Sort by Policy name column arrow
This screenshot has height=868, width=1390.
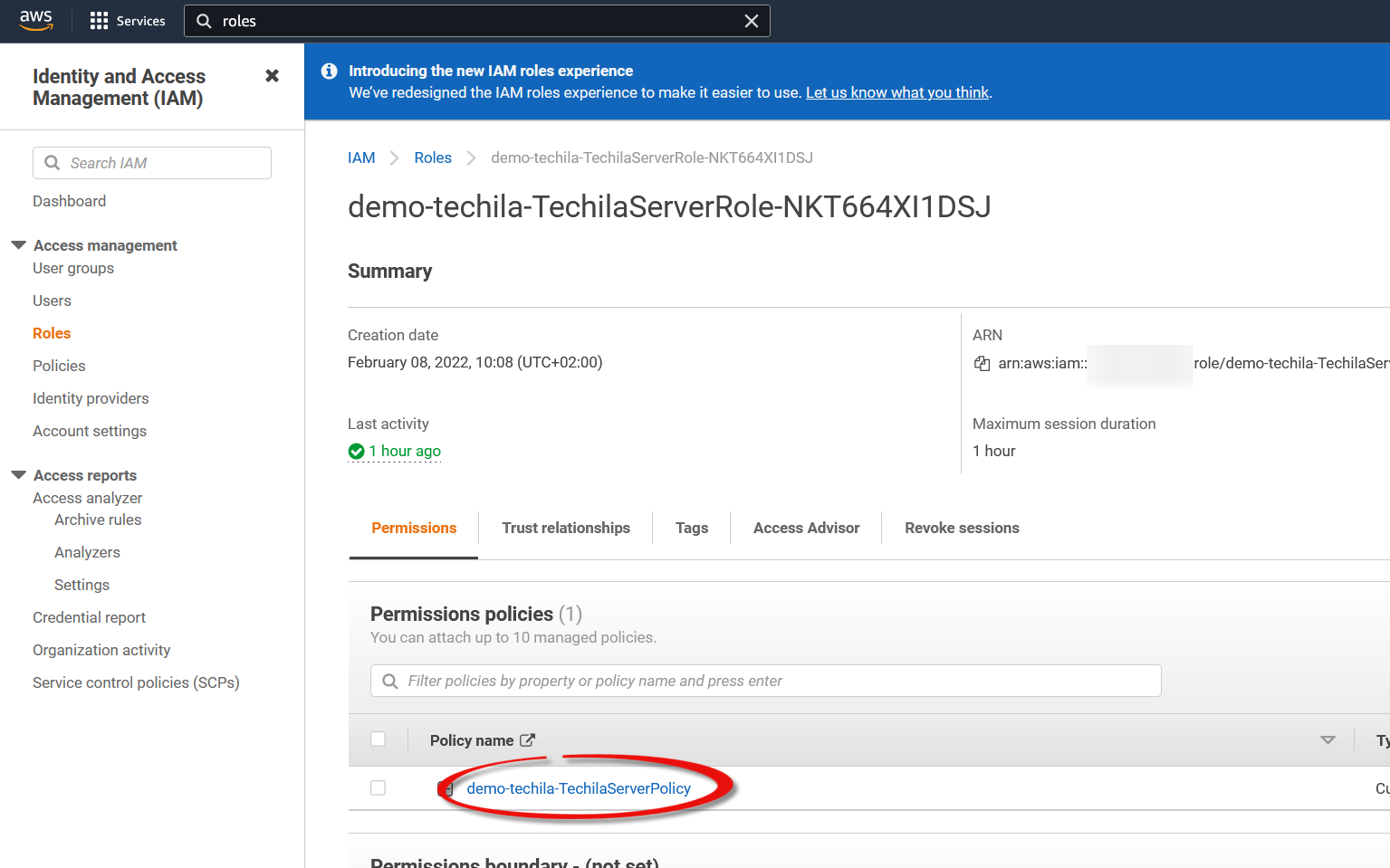tap(1328, 740)
